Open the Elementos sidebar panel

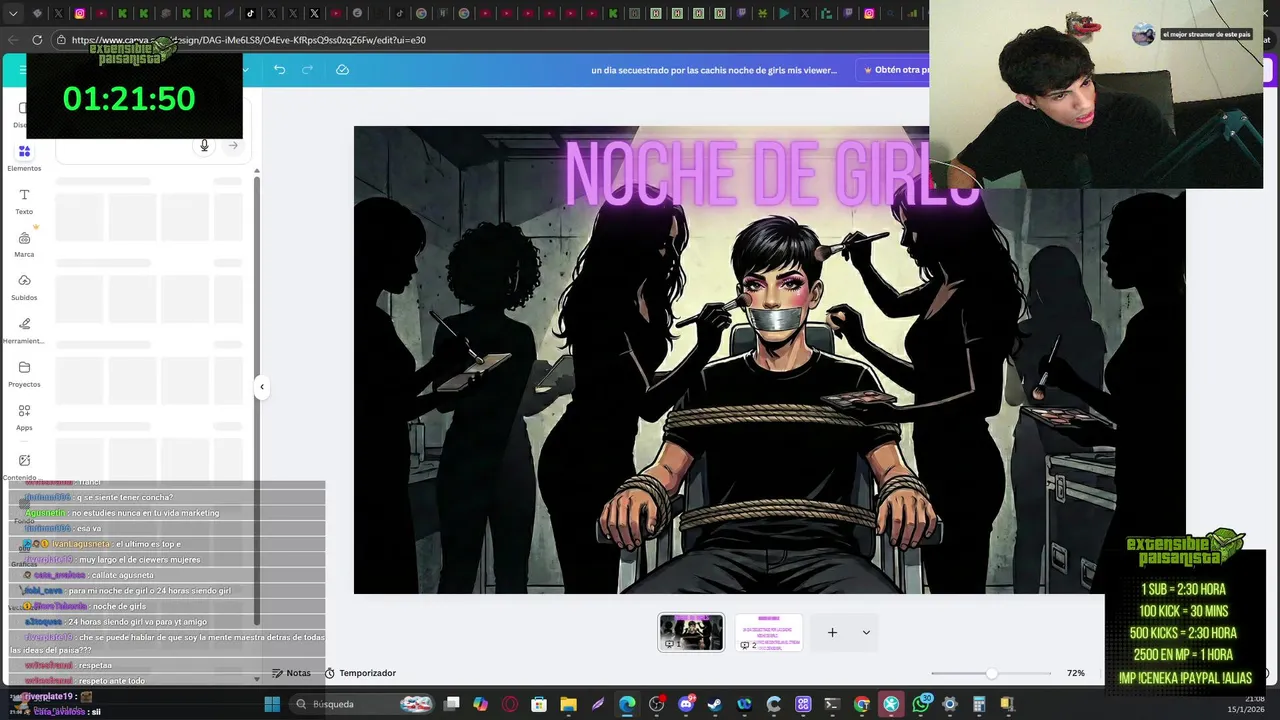(24, 157)
